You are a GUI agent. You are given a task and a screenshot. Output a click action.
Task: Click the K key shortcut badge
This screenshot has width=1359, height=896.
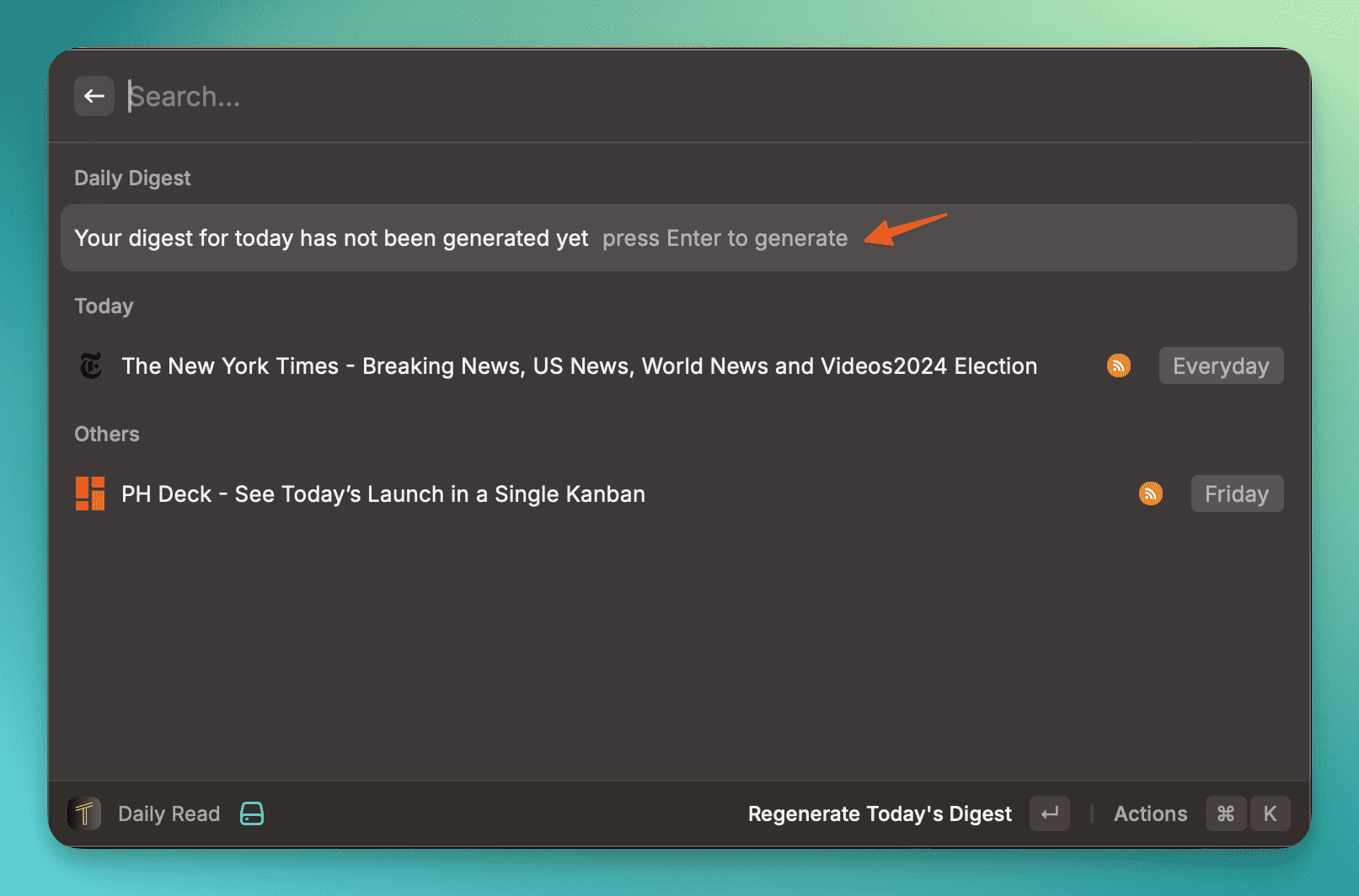point(1270,813)
